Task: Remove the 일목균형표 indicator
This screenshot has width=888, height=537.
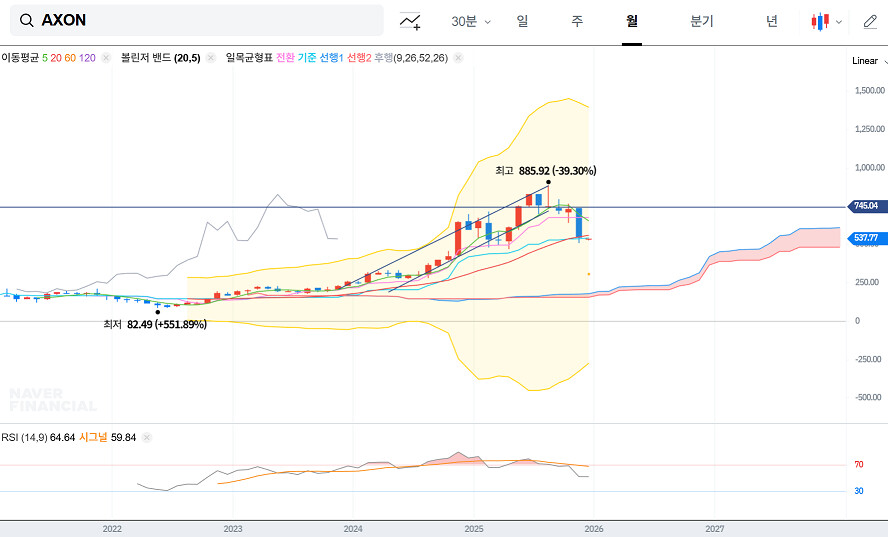Action: click(458, 58)
